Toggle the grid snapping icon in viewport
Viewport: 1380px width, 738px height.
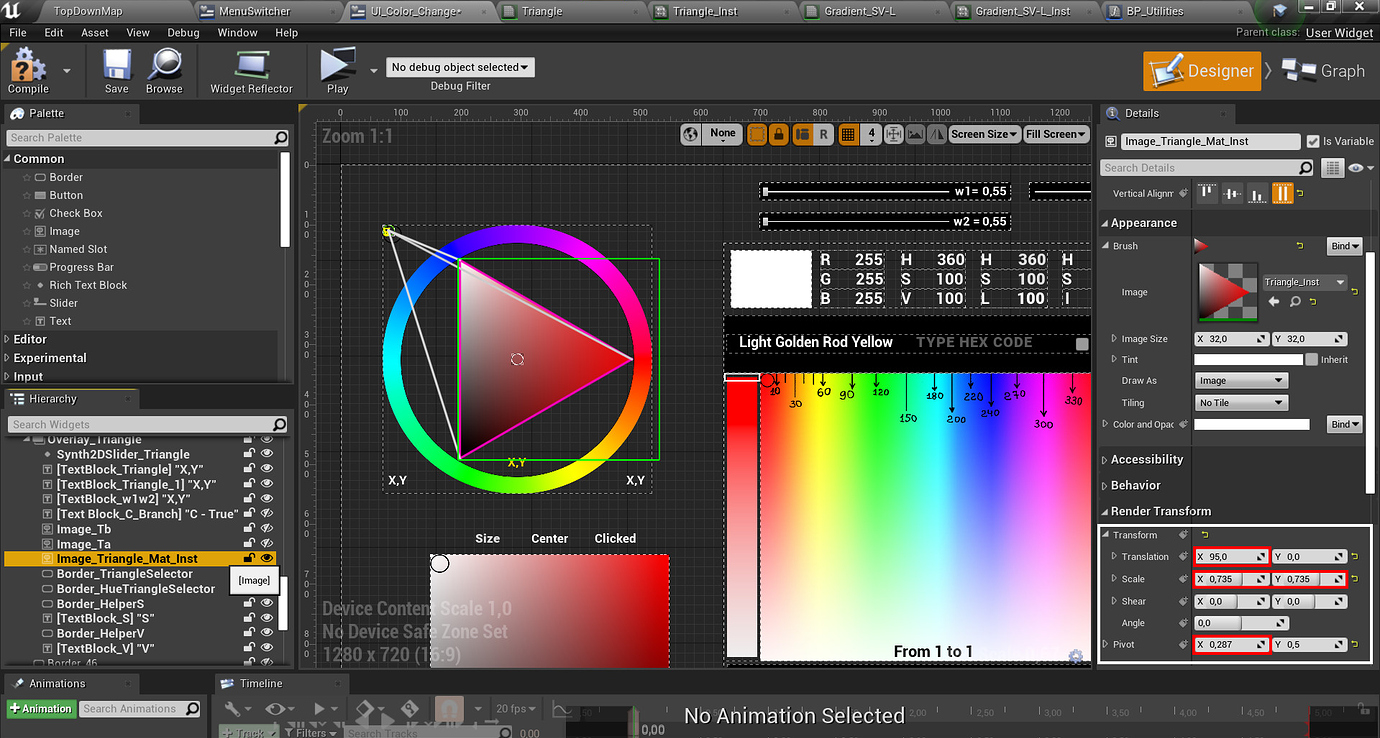[x=848, y=133]
